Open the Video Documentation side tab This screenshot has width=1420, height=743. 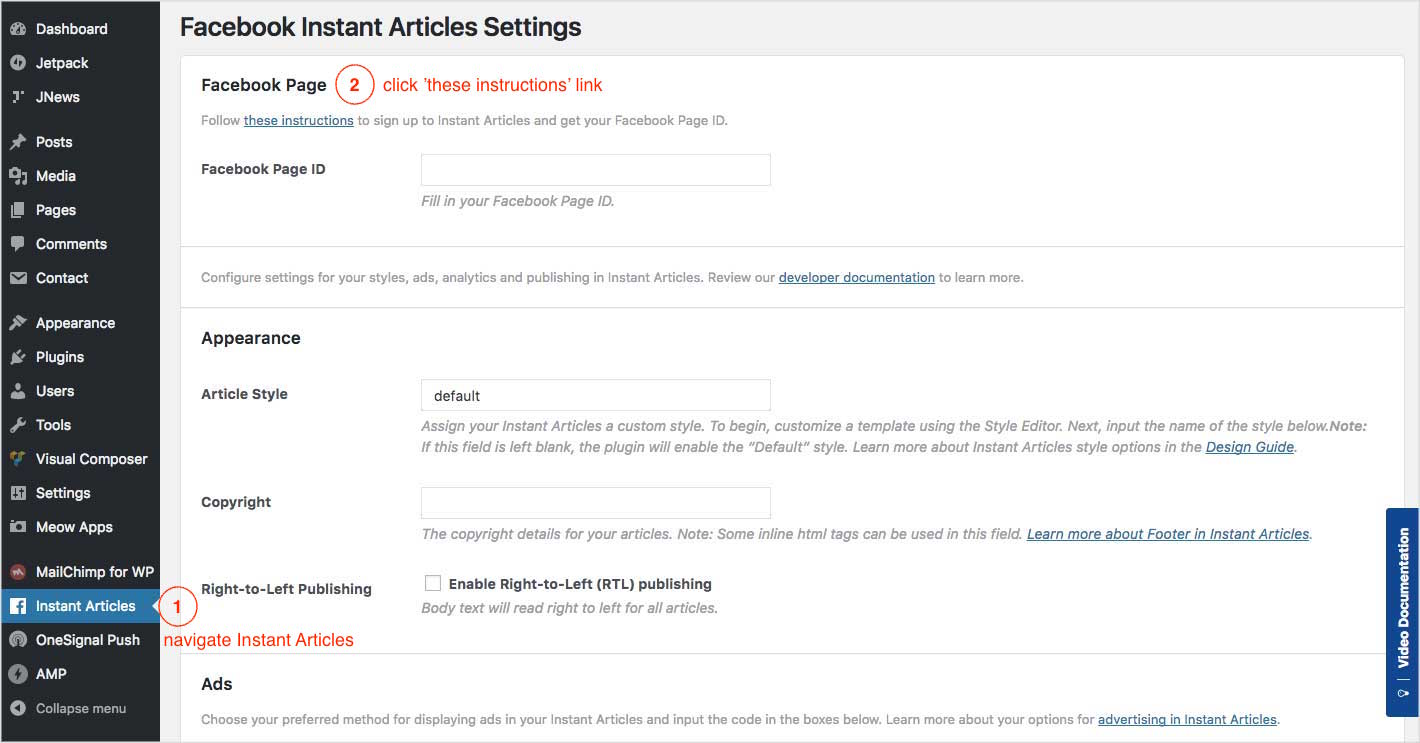point(1402,612)
